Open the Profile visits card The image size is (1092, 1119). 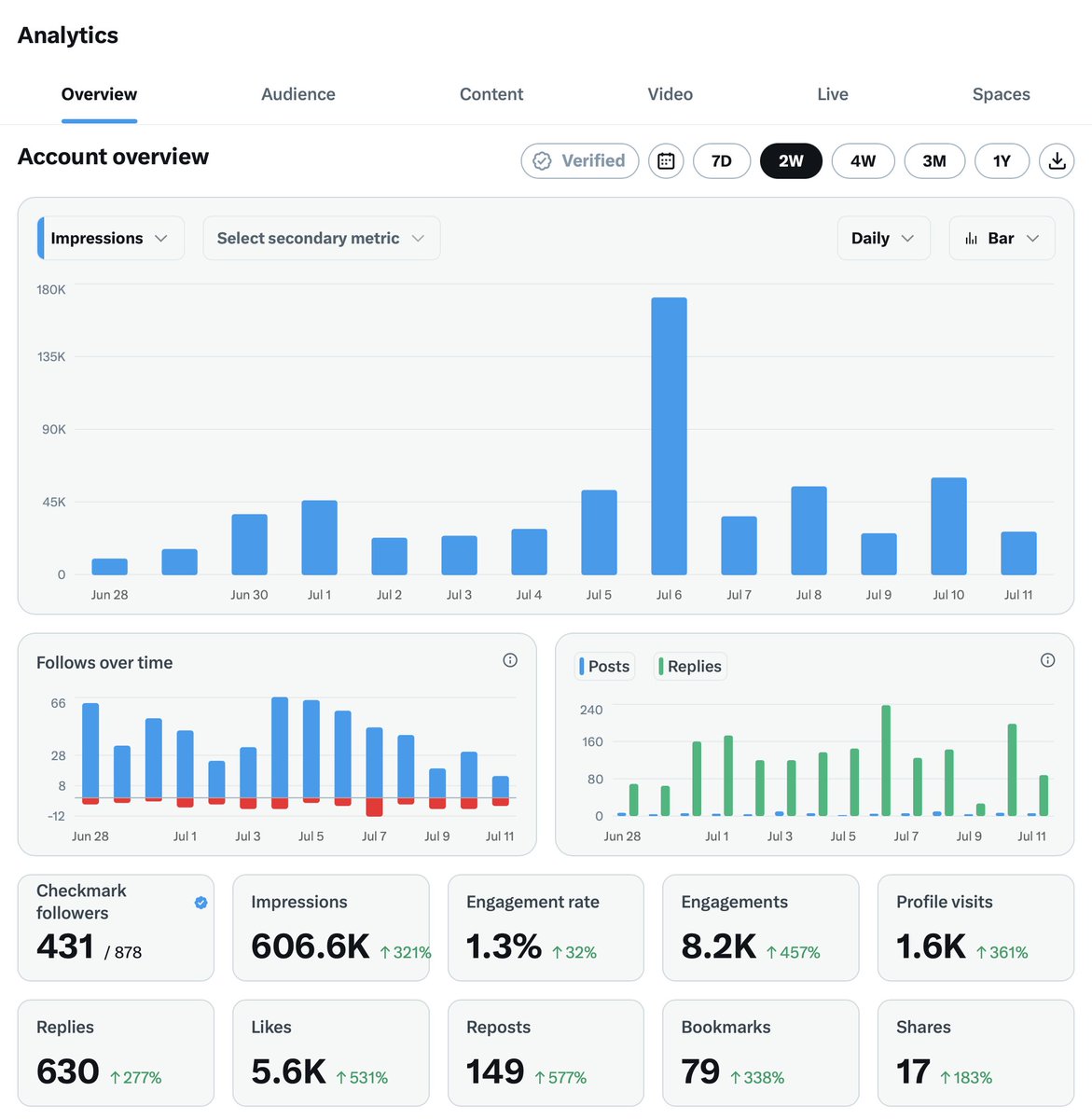(x=975, y=928)
